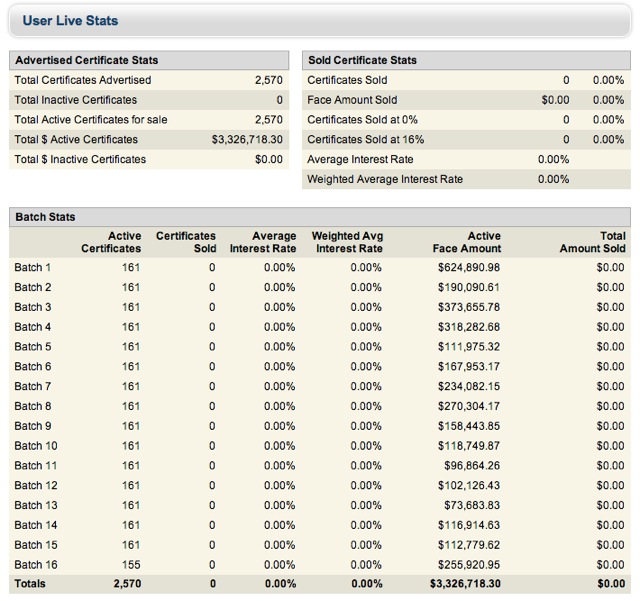The image size is (640, 601).
Task: Click the Total $ Active Certificates label
Action: (76, 140)
